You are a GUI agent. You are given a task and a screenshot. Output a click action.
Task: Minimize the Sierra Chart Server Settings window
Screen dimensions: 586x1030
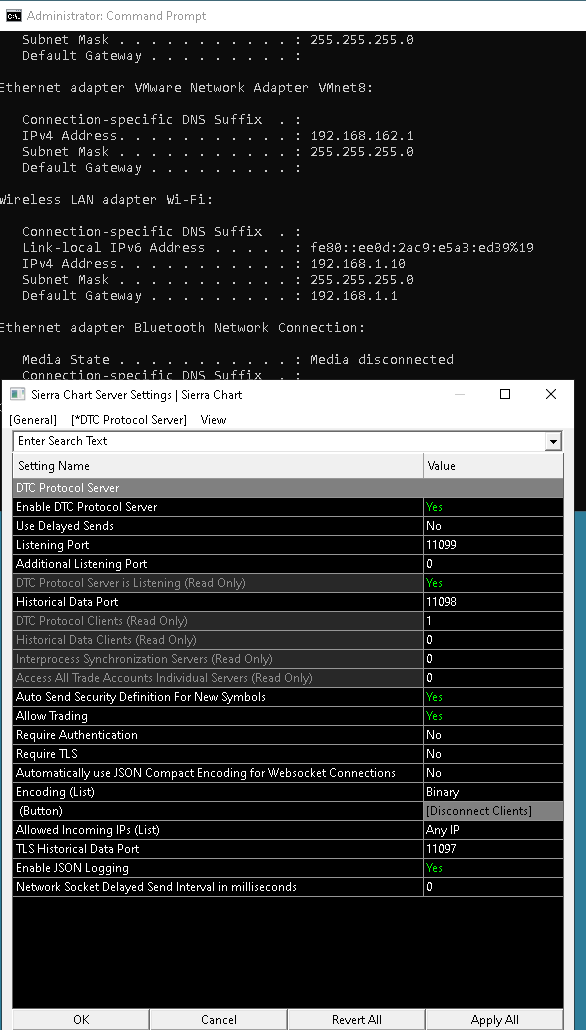[459, 394]
